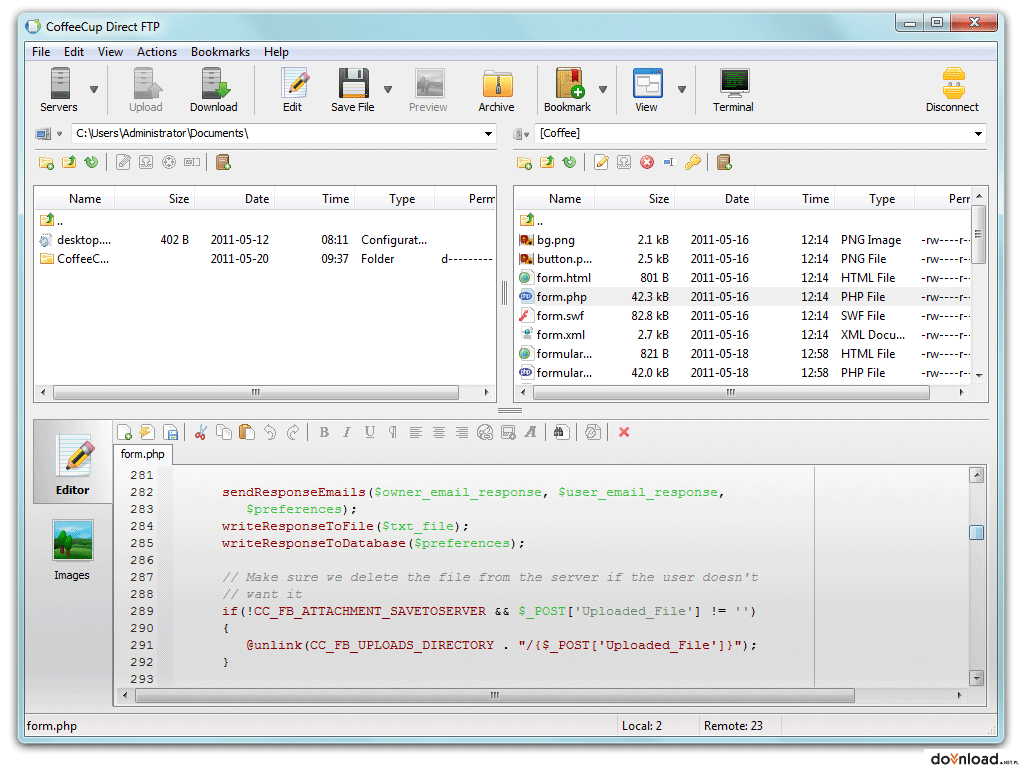The height and width of the screenshot is (768, 1024).
Task: Click permissions key icon in remote toolbar
Action: point(693,163)
